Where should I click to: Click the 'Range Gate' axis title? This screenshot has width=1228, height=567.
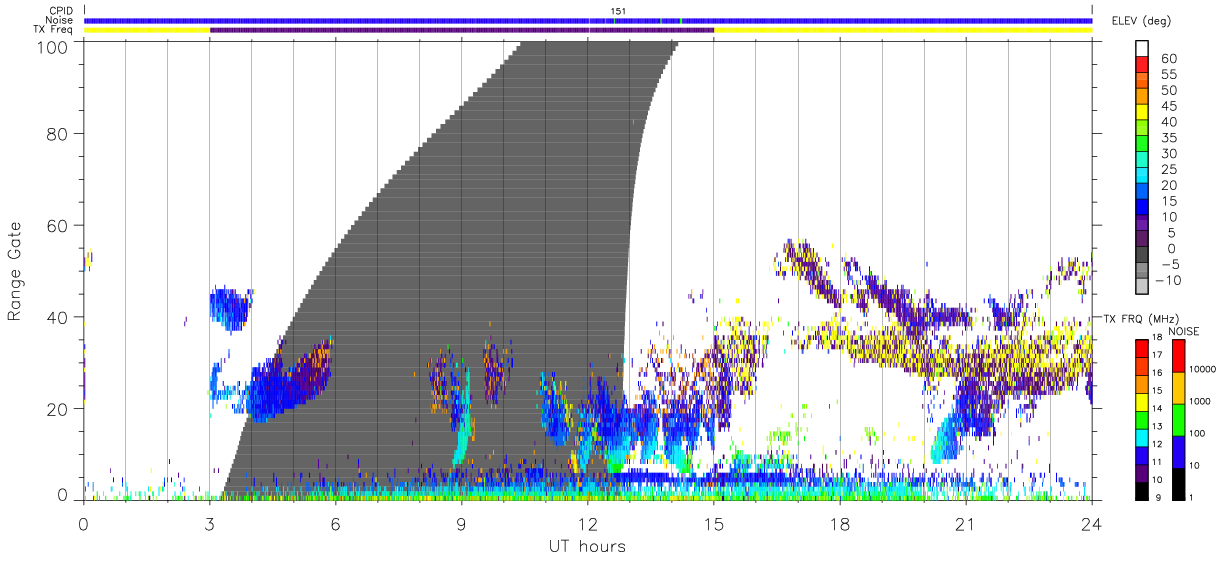tap(16, 270)
